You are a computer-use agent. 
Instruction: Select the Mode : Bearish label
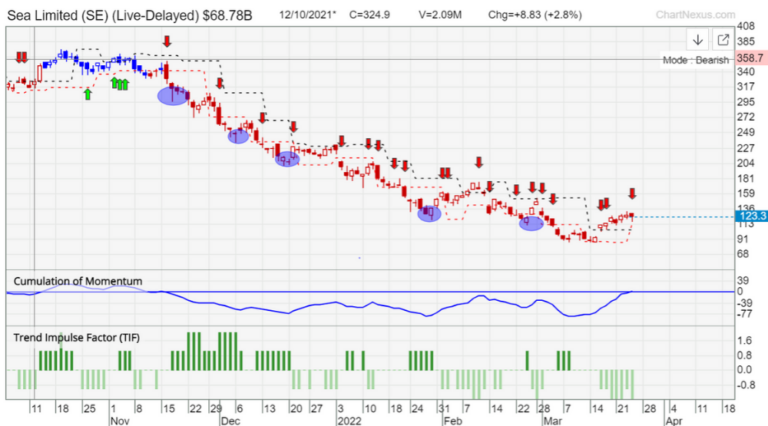(696, 60)
